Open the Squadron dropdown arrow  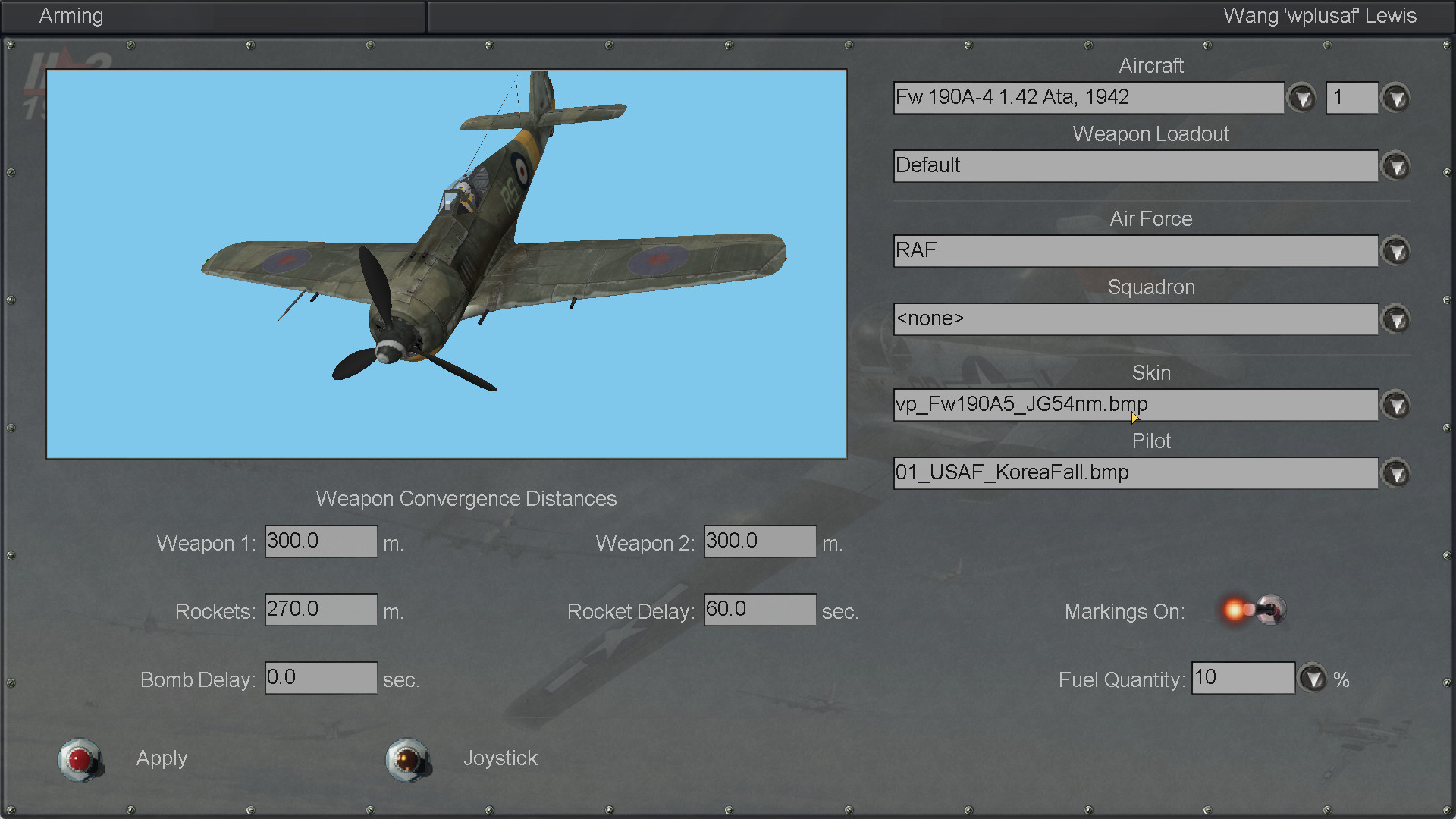pos(1396,319)
